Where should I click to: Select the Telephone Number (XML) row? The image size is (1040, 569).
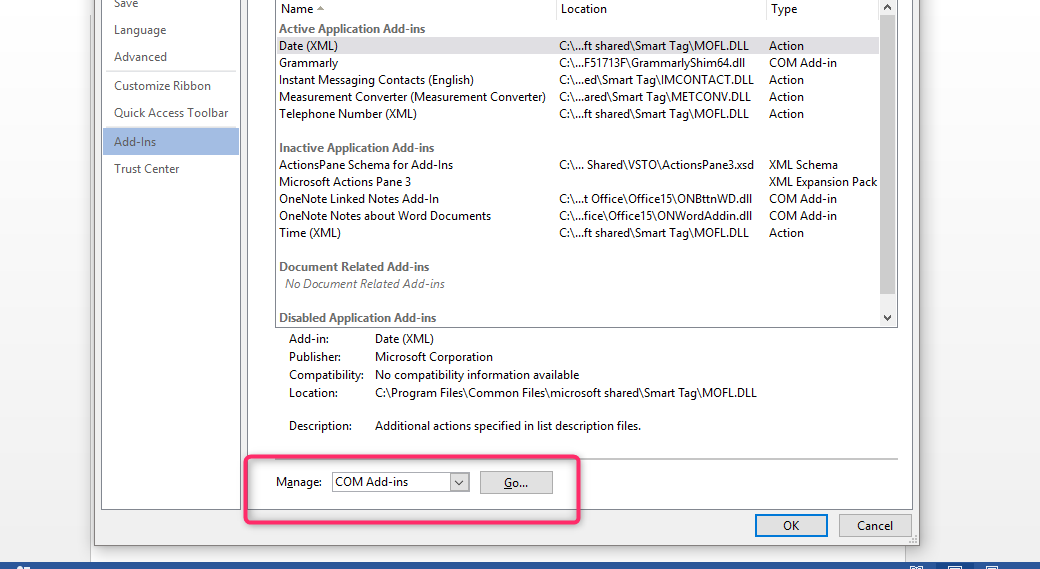click(x=577, y=114)
